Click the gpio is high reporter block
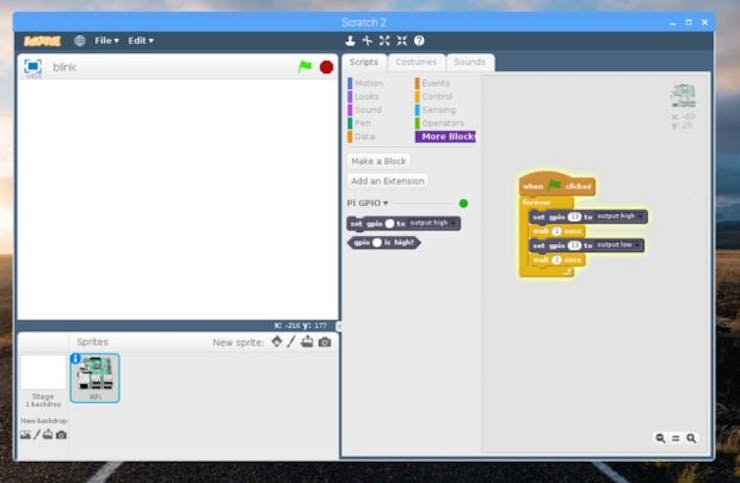This screenshot has height=483, width=740. pyautogui.click(x=384, y=242)
